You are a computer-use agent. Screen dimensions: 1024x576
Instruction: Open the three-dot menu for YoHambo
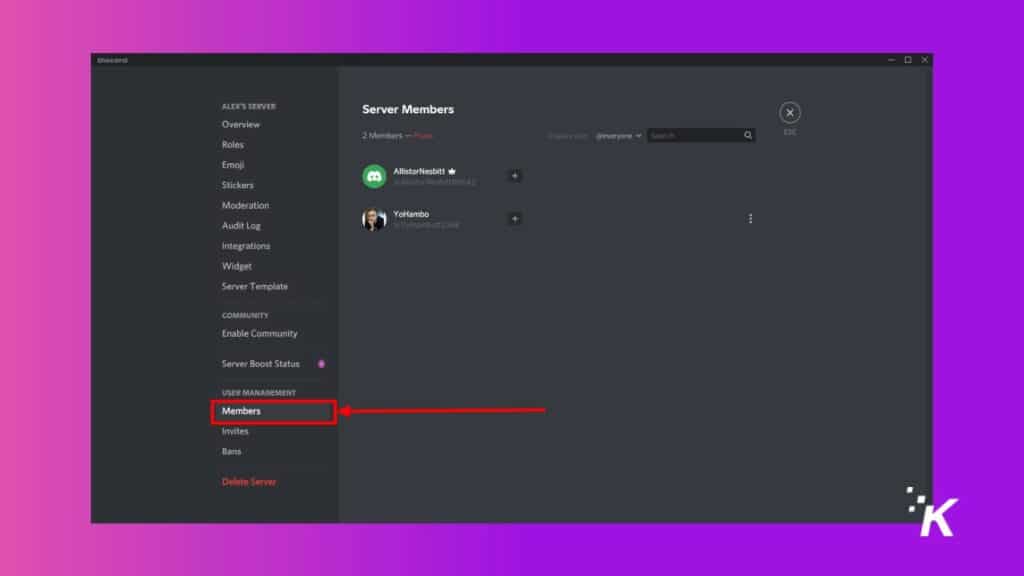point(750,219)
